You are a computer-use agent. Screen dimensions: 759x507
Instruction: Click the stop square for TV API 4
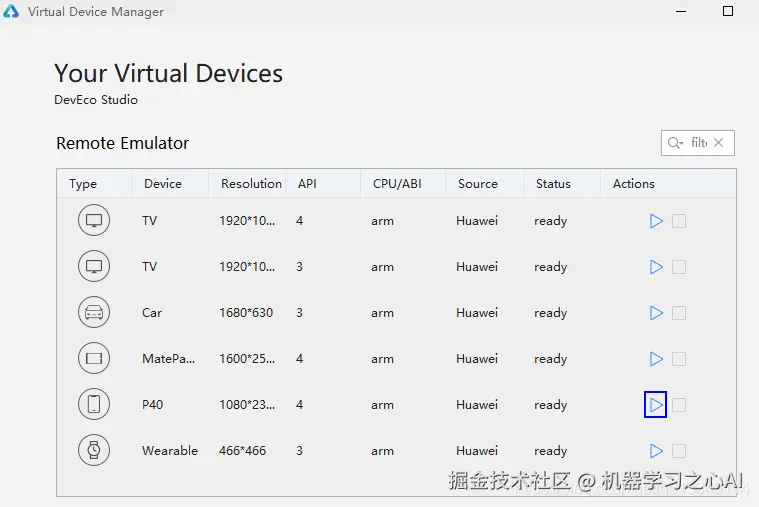point(679,221)
